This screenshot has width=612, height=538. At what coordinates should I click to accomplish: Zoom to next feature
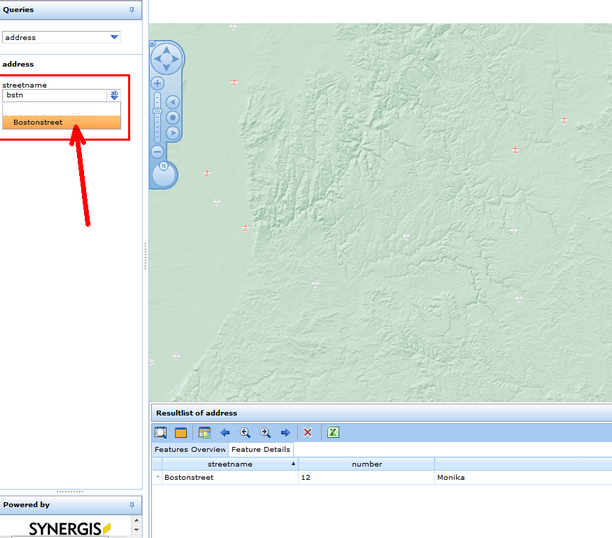coord(265,433)
